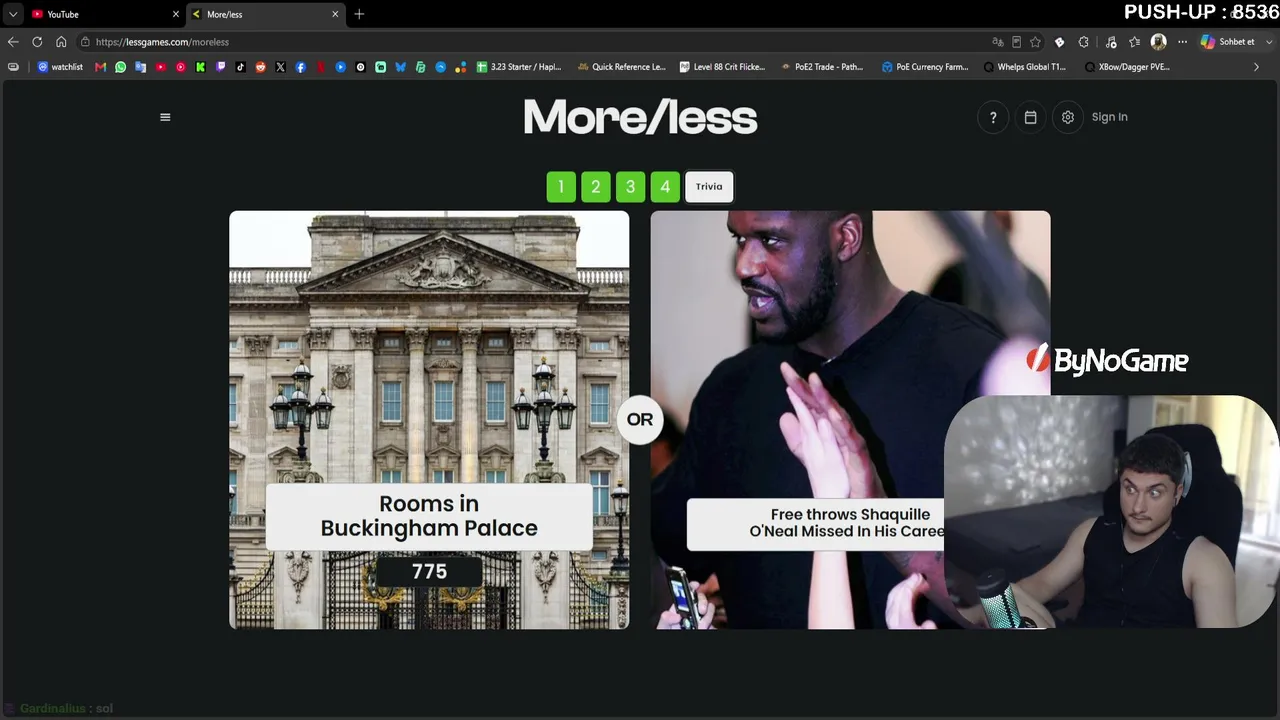
Task: Open the game settings gear icon
Action: coord(1068,117)
